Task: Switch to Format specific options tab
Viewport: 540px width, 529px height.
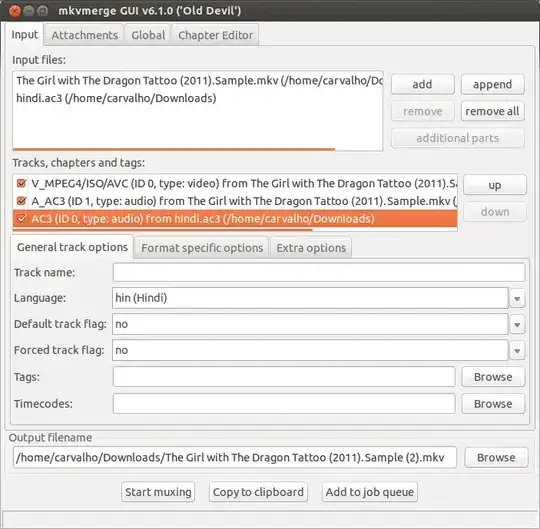Action: click(x=202, y=248)
